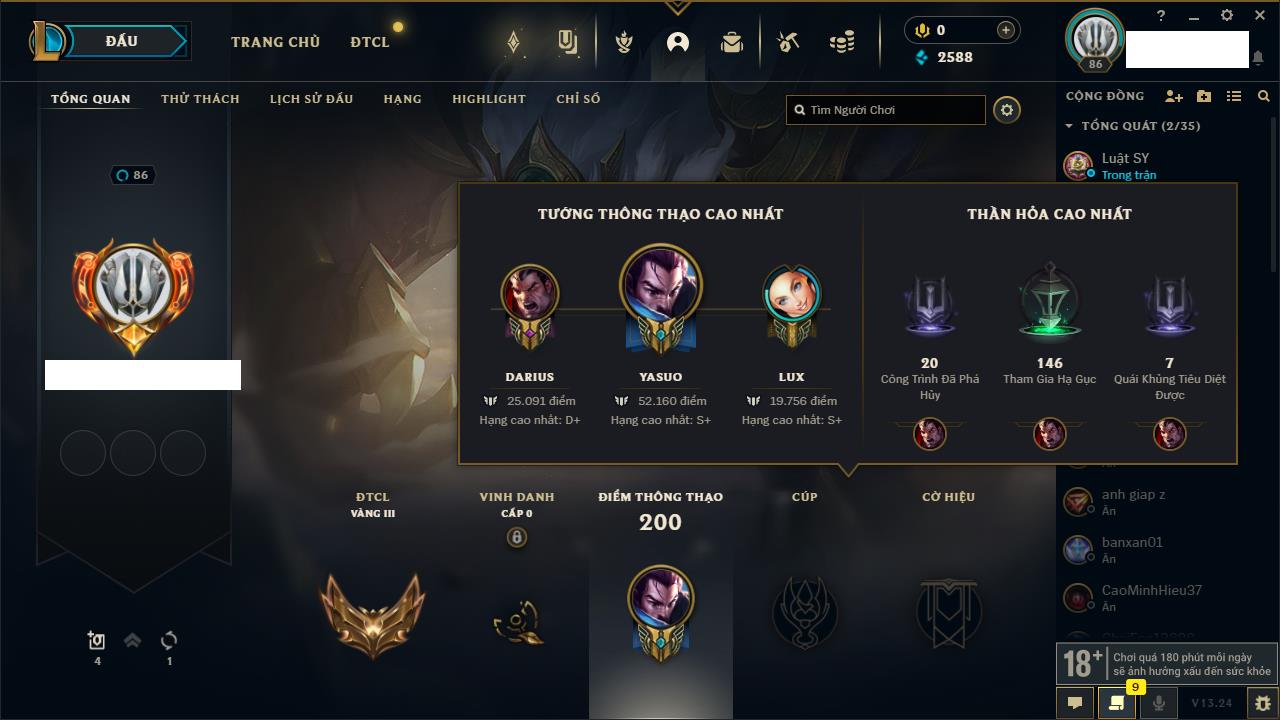This screenshot has height=720, width=1280.
Task: Click the add RP plus button
Action: 1005,30
